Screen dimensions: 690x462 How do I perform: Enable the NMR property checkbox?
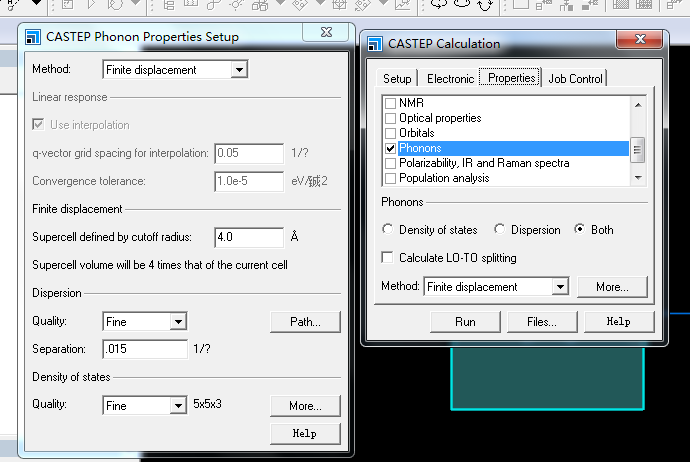(390, 103)
